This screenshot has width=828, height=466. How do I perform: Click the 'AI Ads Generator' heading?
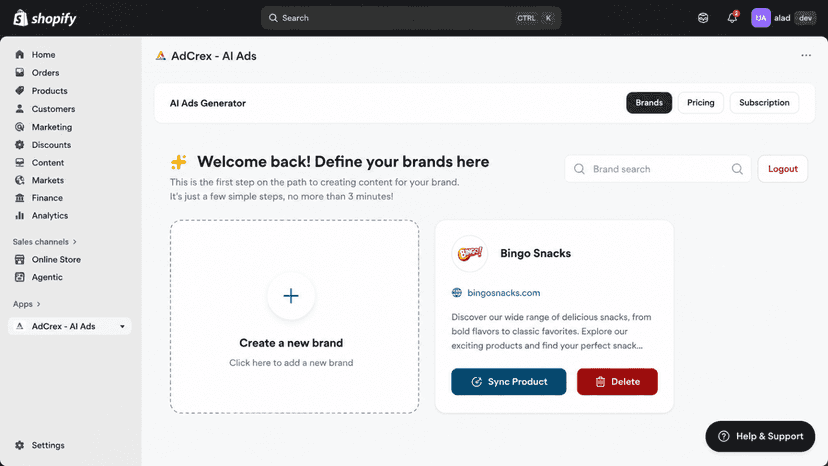point(208,103)
